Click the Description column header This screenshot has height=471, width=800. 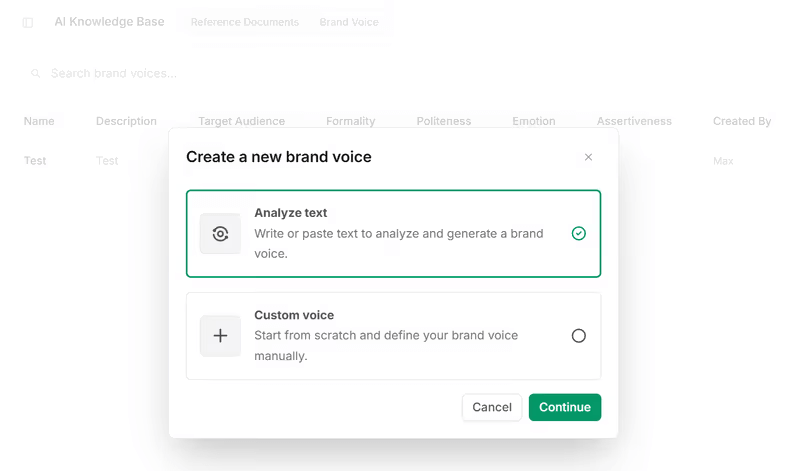point(126,121)
